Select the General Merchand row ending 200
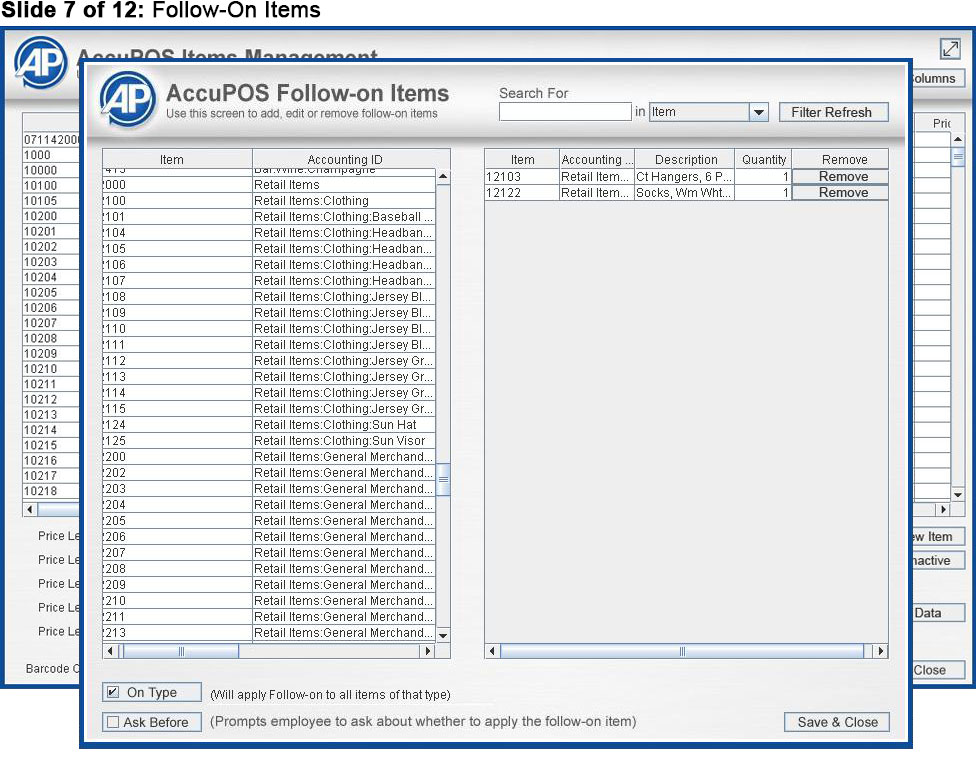The width and height of the screenshot is (976, 782). pos(269,457)
